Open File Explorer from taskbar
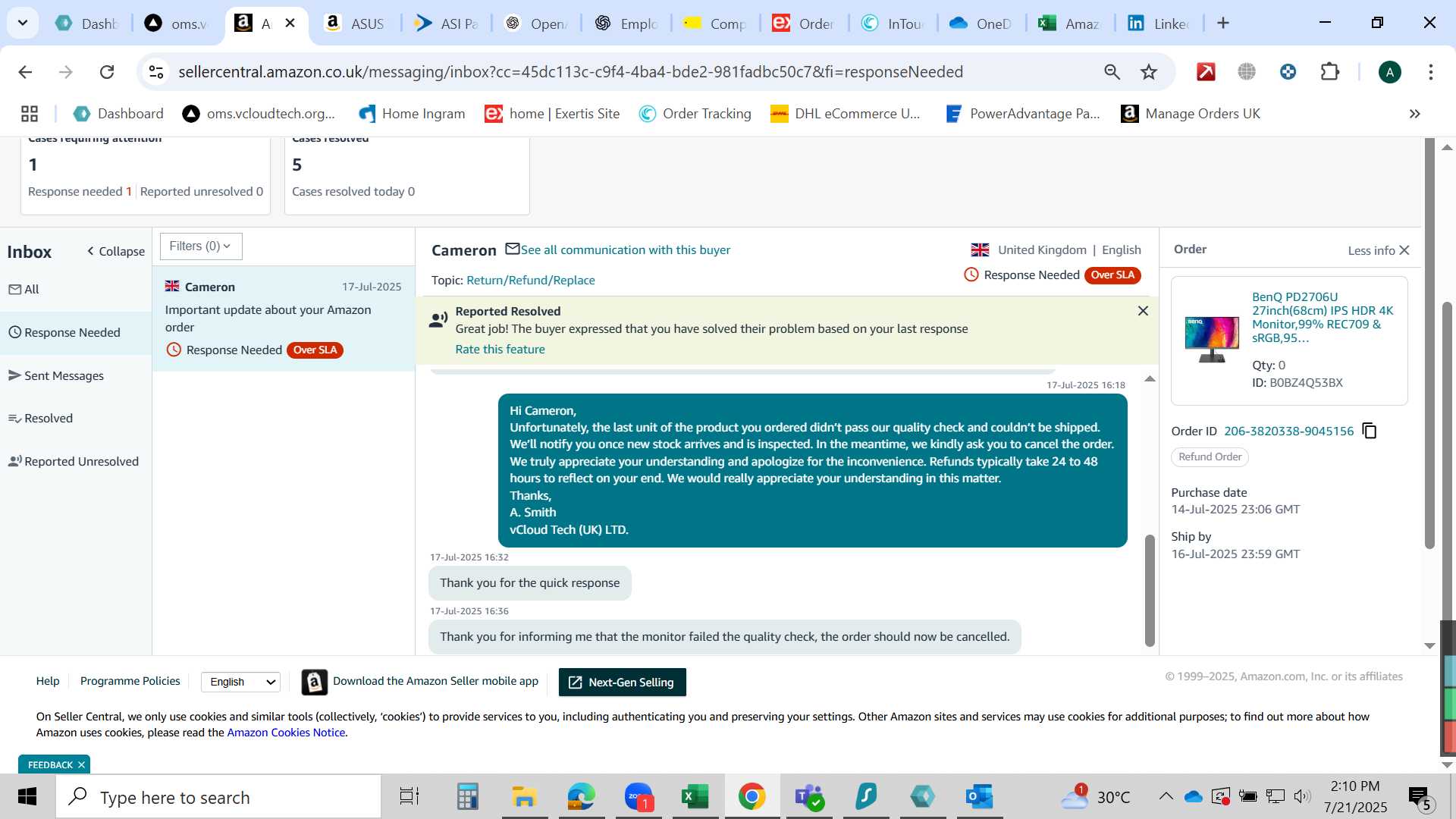This screenshot has width=1456, height=819. 523,797
